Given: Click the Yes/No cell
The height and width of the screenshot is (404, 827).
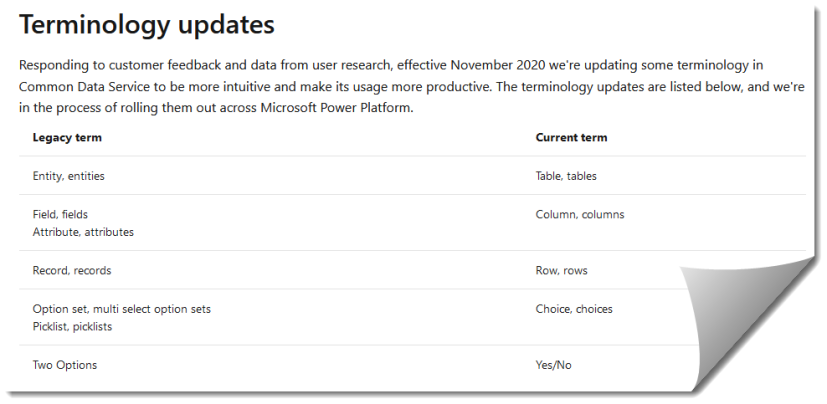Looking at the screenshot, I should (553, 365).
